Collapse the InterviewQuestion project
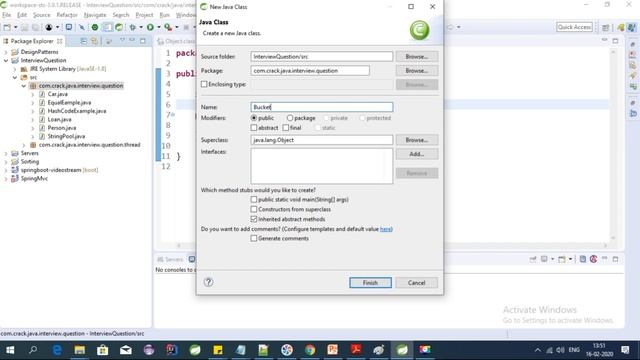 tap(6, 60)
